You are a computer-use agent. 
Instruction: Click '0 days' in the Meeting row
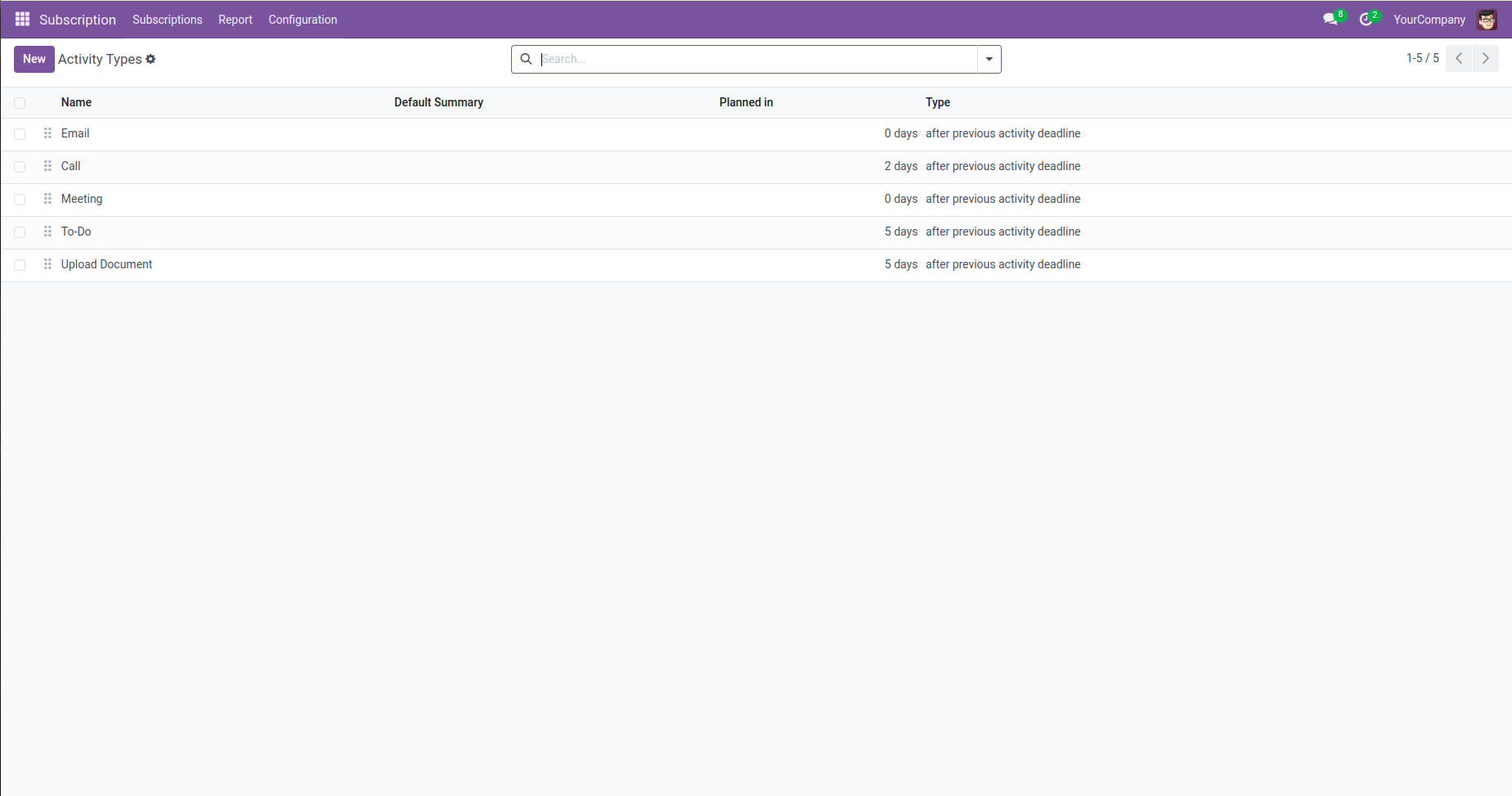coord(901,199)
